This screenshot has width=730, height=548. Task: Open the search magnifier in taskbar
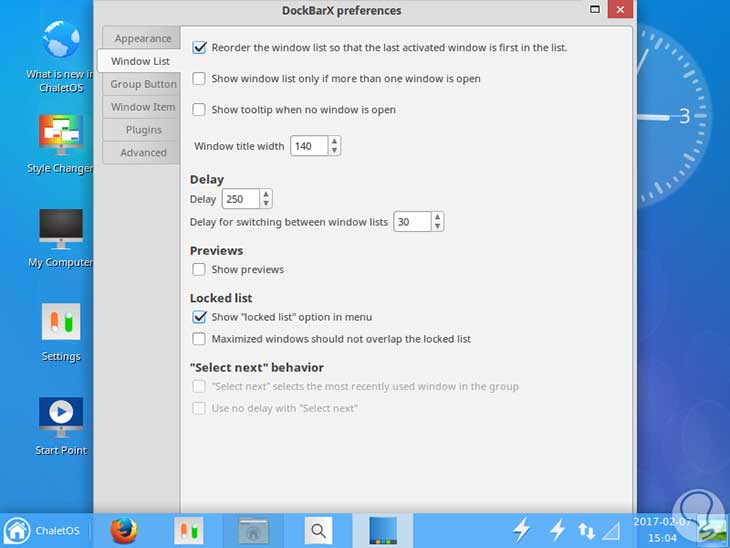pos(318,530)
